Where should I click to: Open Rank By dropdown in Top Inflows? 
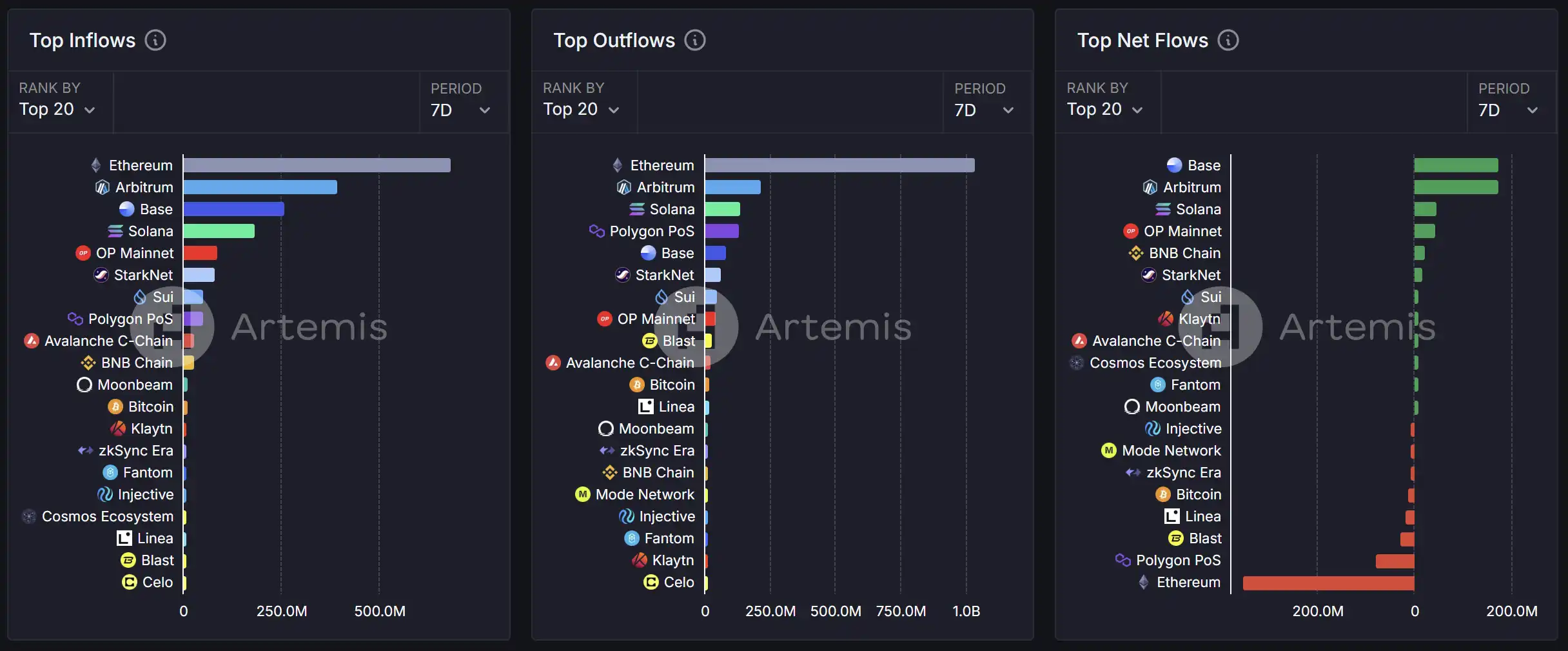[57, 110]
